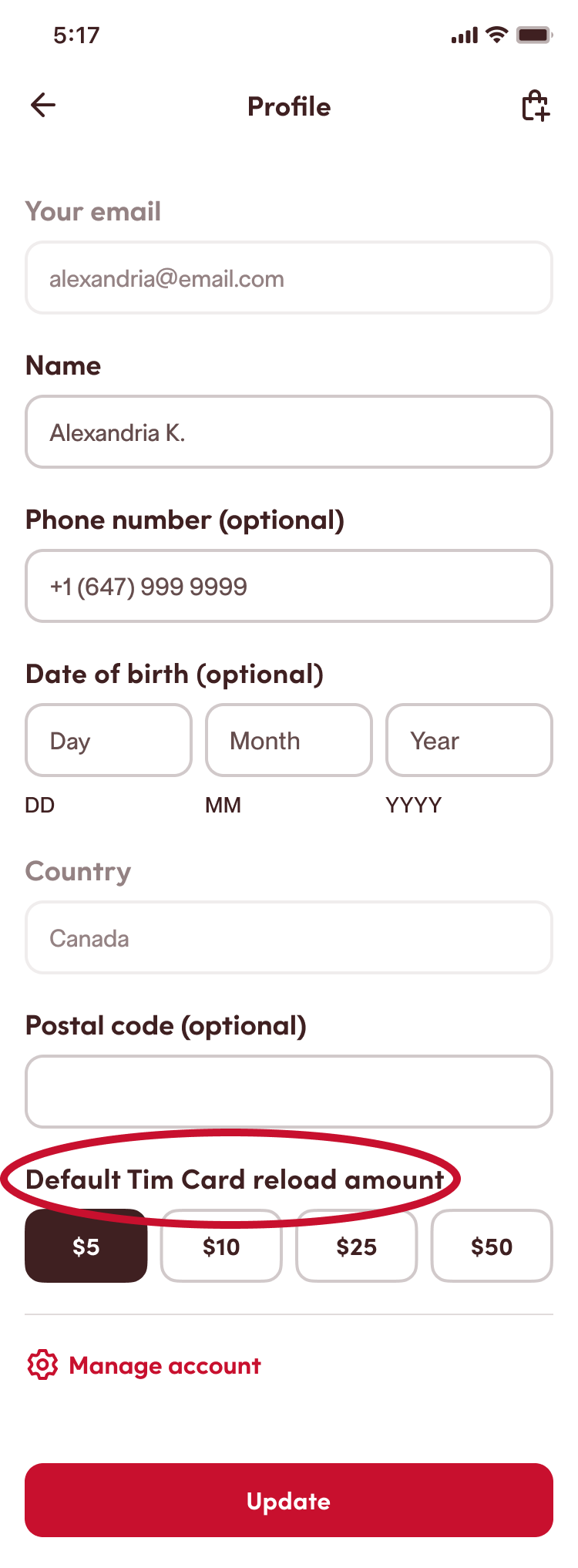Screen dimensions: 578x1568
Task: Select the $5 reload amount
Action: (x=86, y=1247)
